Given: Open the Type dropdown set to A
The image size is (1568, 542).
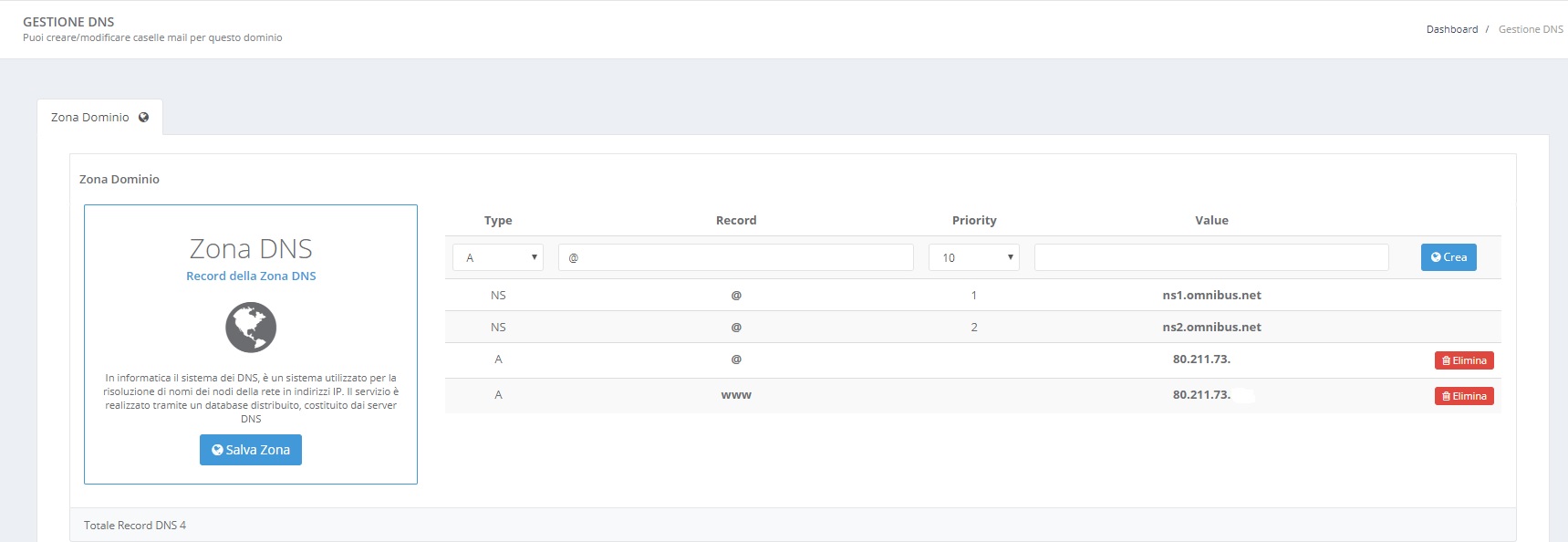Looking at the screenshot, I should click(498, 257).
